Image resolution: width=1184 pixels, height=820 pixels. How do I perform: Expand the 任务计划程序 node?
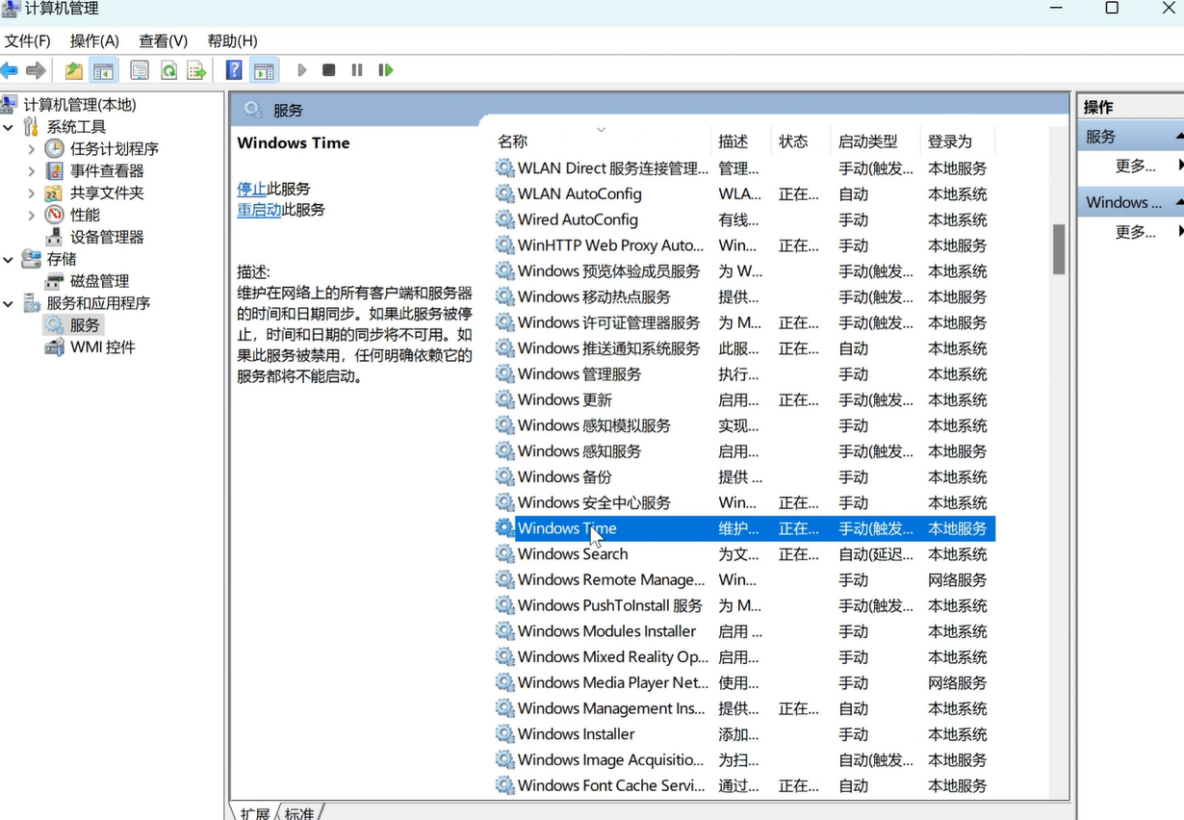click(x=31, y=149)
